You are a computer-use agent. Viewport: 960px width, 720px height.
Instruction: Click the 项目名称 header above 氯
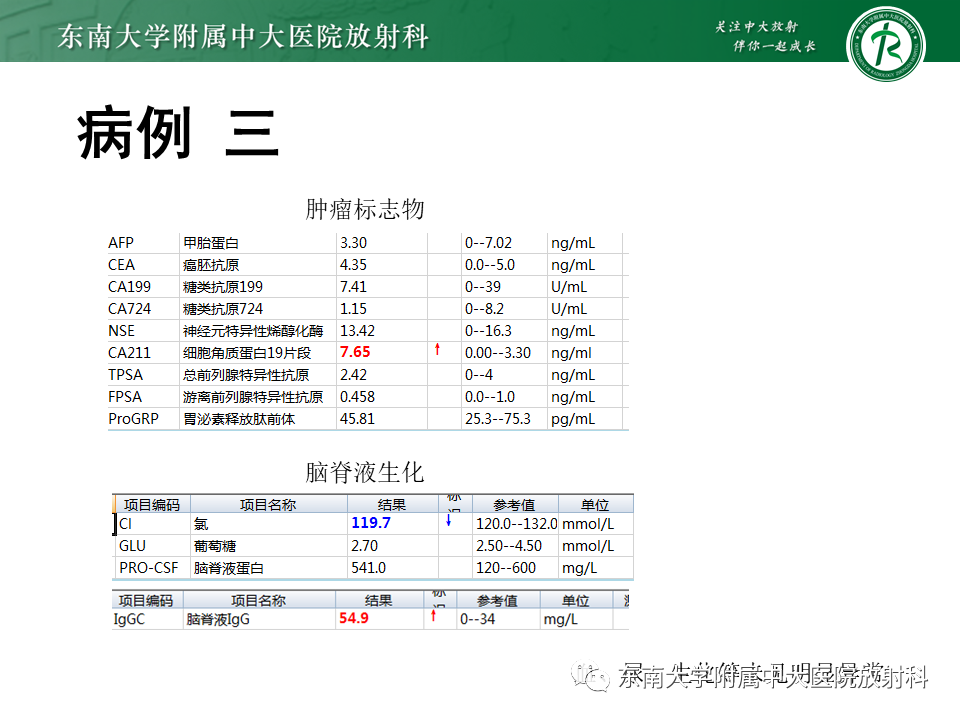(x=268, y=504)
